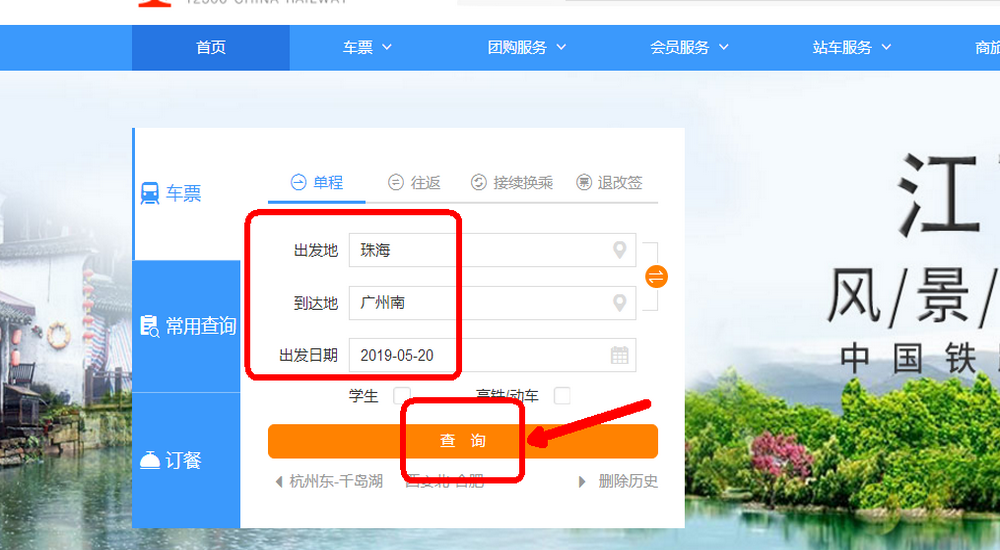Image resolution: width=1000 pixels, height=550 pixels.
Task: Click the train icon beside 车票 sidebar
Action: [150, 193]
